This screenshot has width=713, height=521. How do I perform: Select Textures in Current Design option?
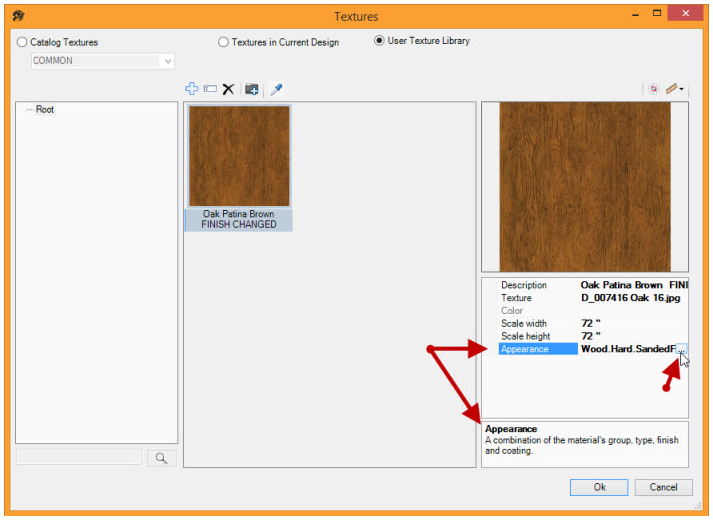[x=224, y=42]
